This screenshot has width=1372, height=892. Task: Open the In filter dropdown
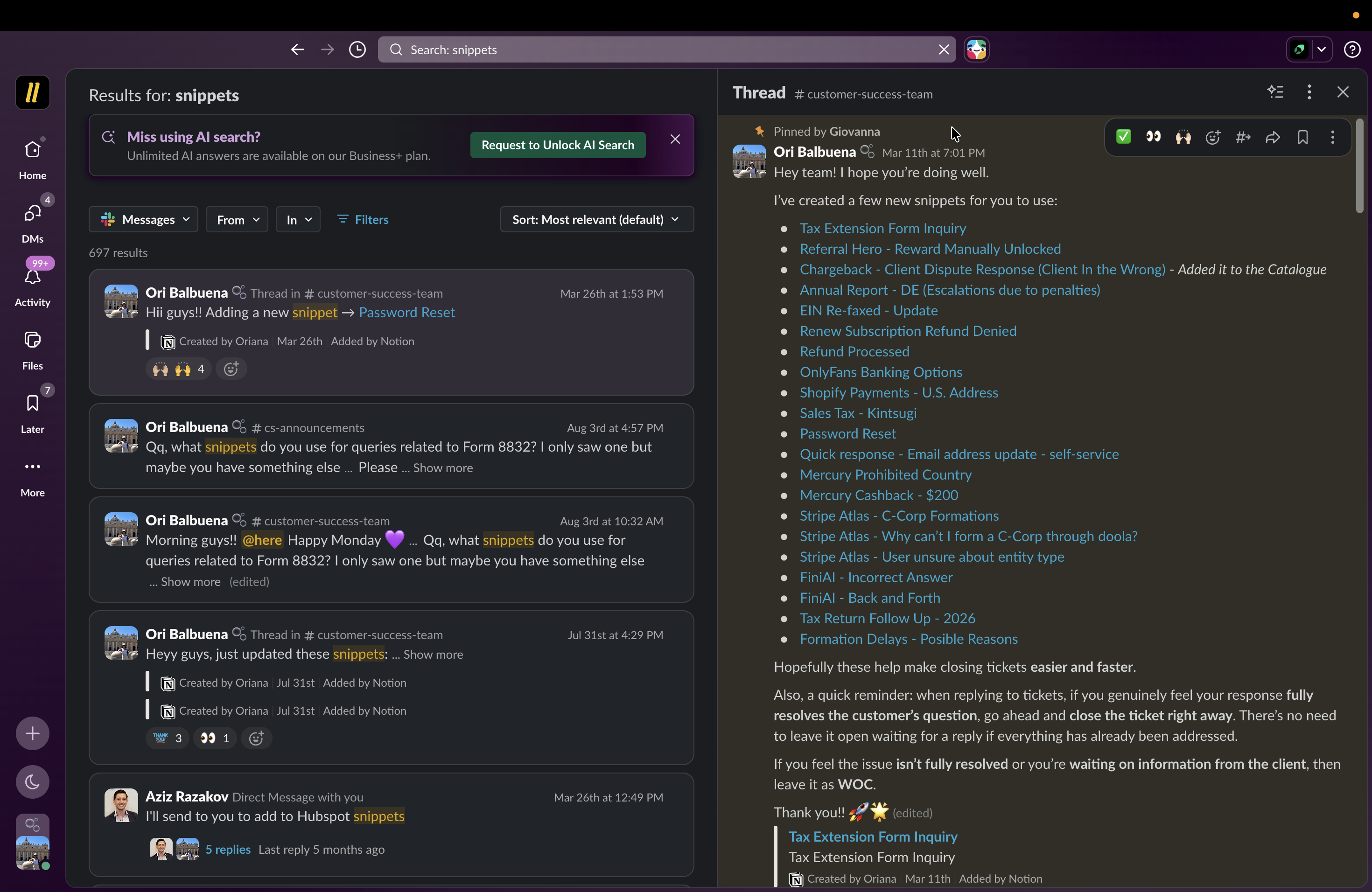point(298,220)
